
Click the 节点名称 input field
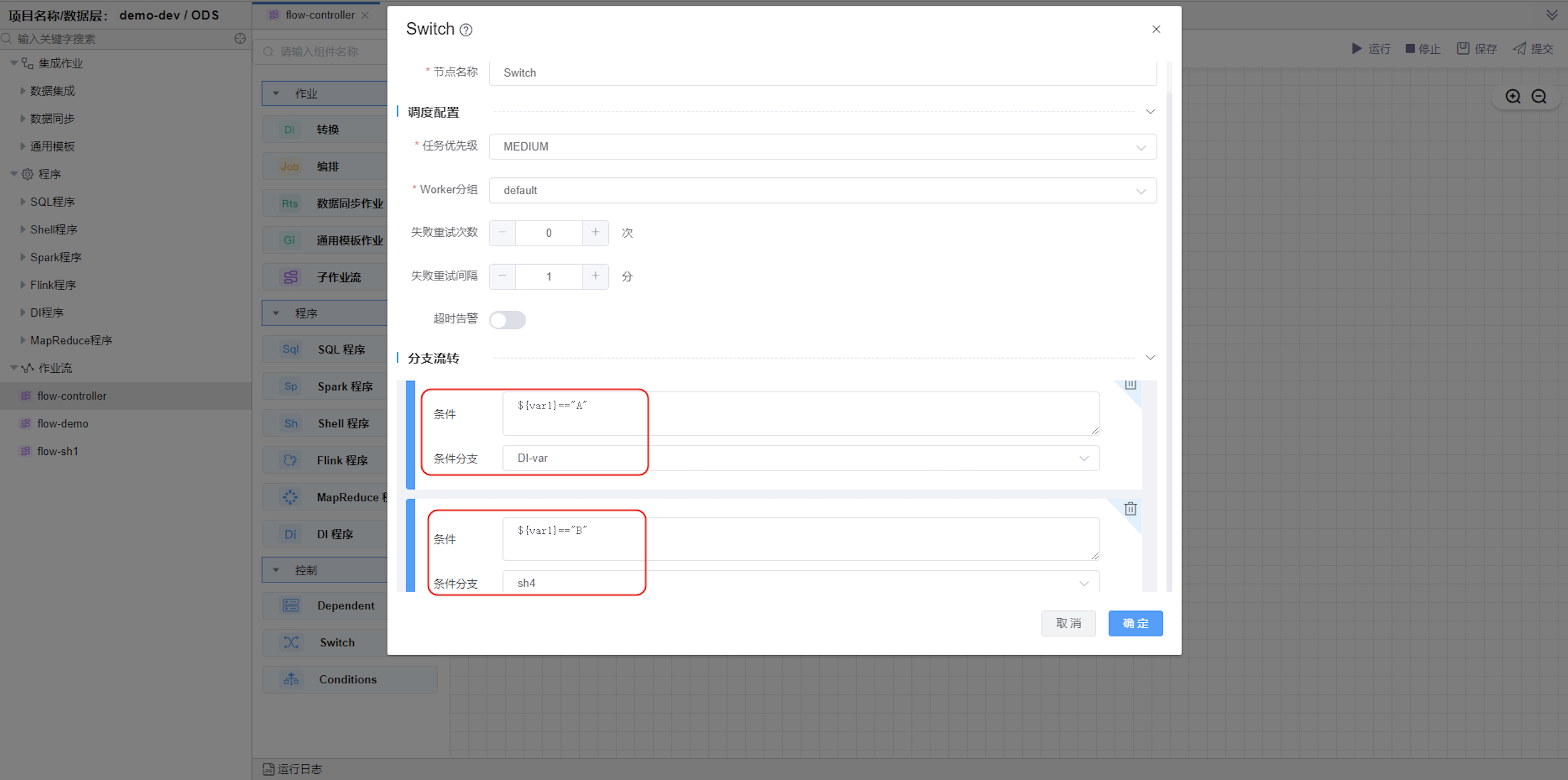coord(821,73)
